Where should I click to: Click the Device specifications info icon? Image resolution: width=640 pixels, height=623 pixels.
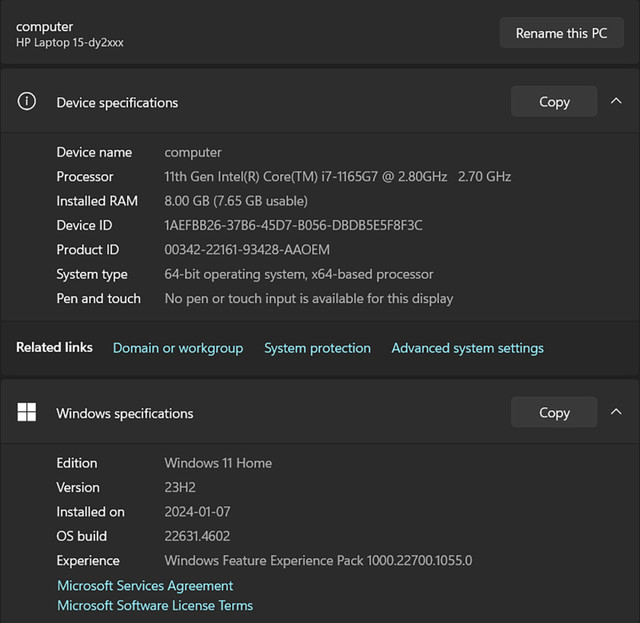click(x=27, y=101)
